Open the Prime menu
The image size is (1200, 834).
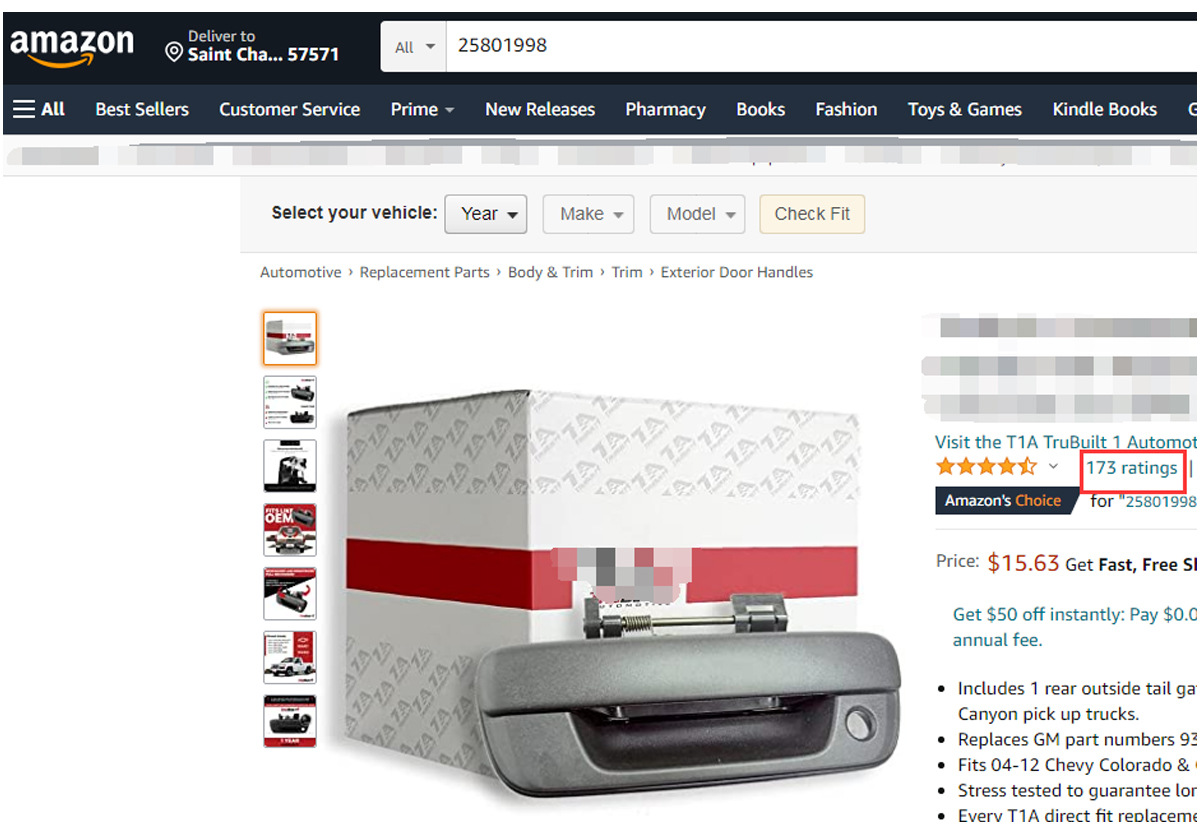point(422,109)
